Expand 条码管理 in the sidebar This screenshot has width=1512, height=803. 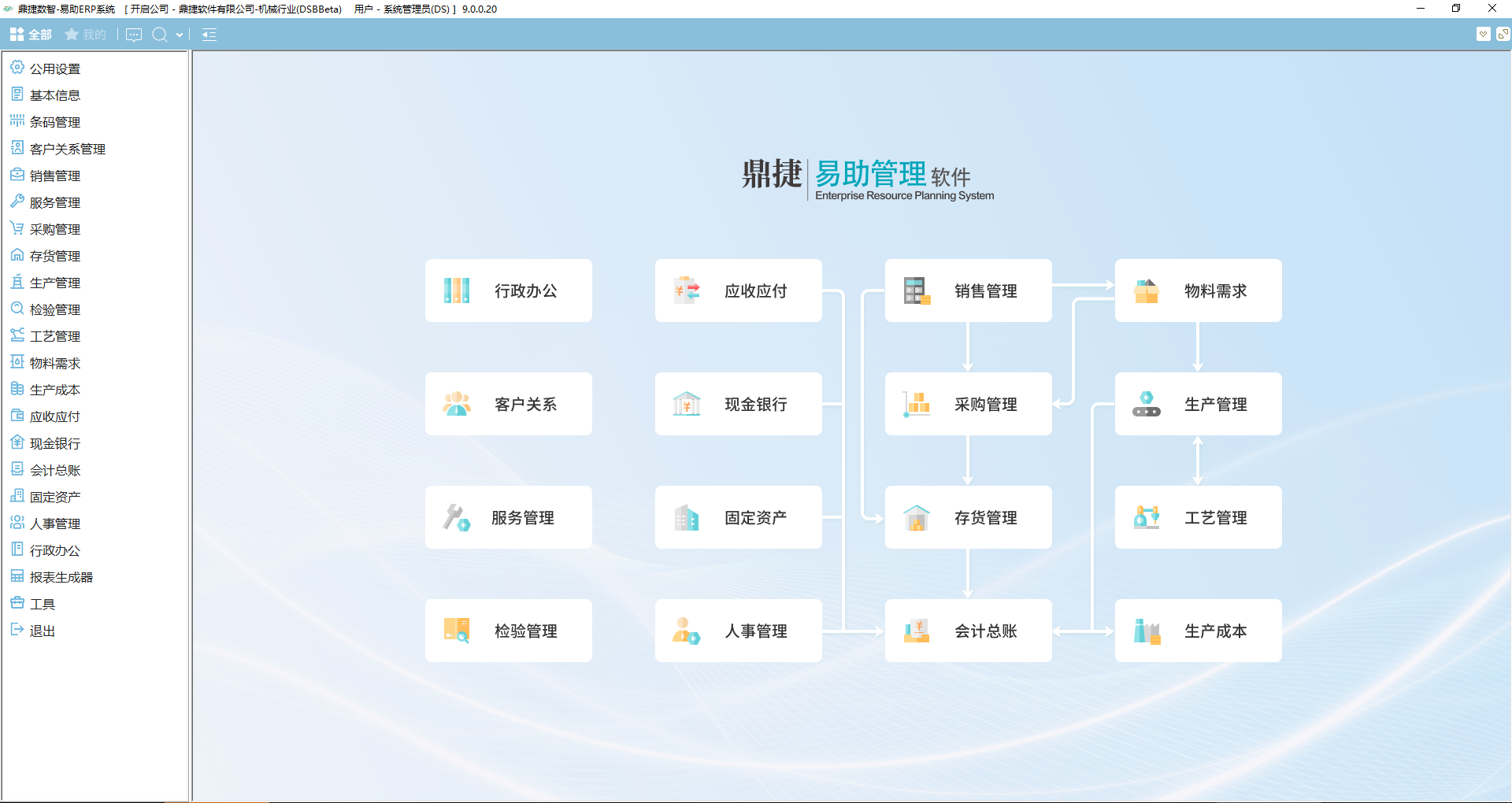click(x=55, y=122)
